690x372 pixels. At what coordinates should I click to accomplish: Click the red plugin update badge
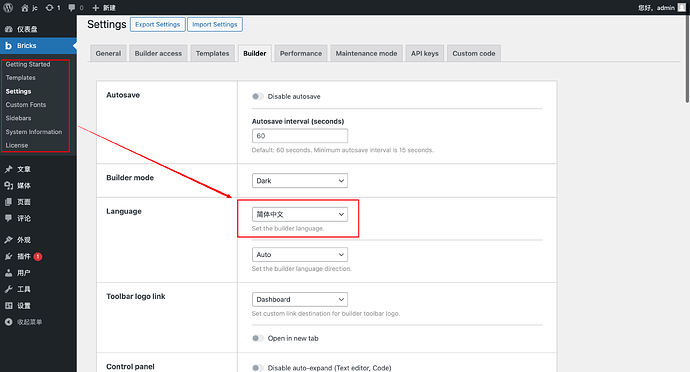tap(38, 257)
